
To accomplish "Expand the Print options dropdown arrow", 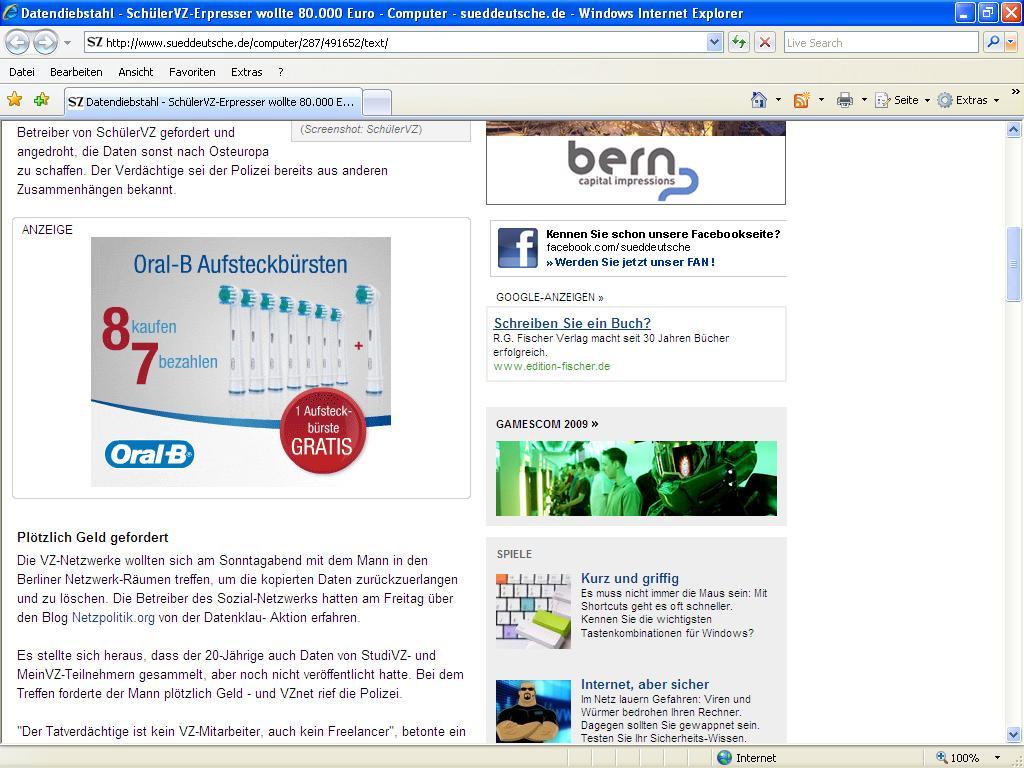I will click(x=864, y=100).
